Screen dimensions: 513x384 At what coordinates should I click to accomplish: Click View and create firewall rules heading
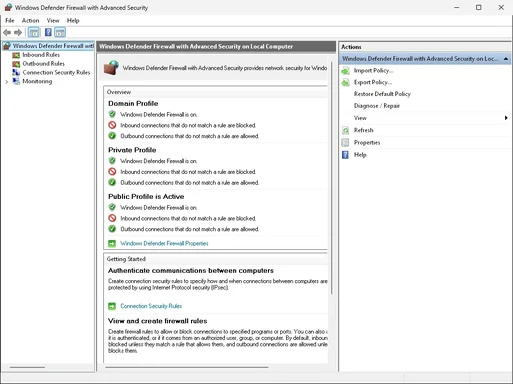tap(157, 321)
